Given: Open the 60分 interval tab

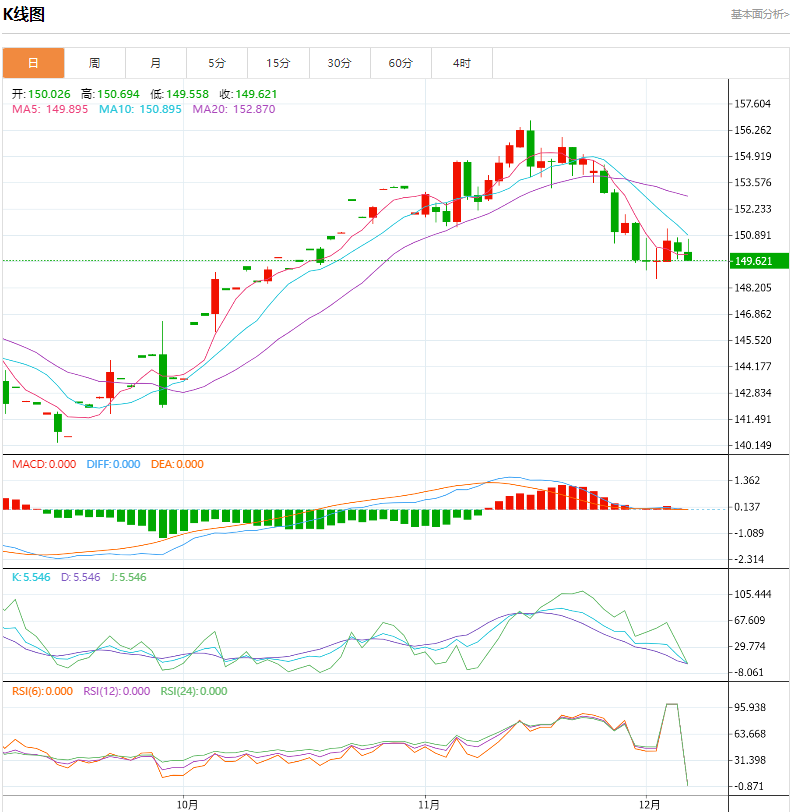Looking at the screenshot, I should coord(401,63).
